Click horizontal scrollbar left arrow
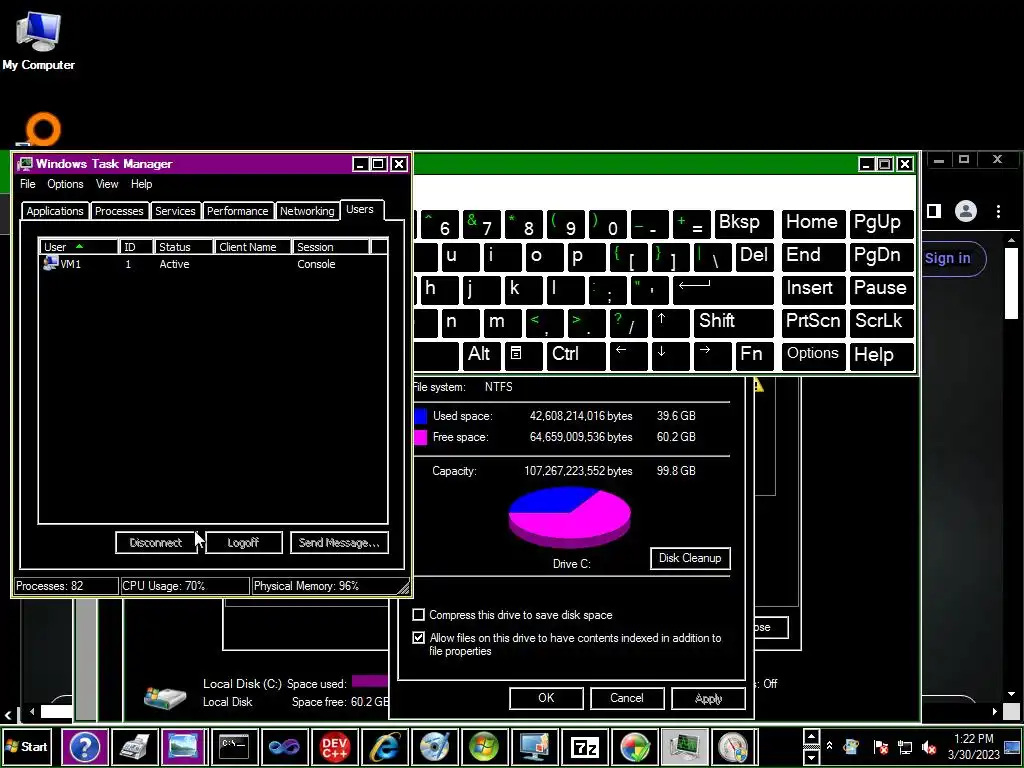 click(32, 711)
